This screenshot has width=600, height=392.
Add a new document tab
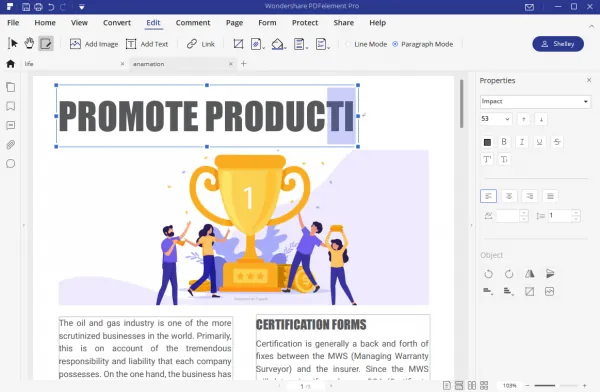click(244, 64)
